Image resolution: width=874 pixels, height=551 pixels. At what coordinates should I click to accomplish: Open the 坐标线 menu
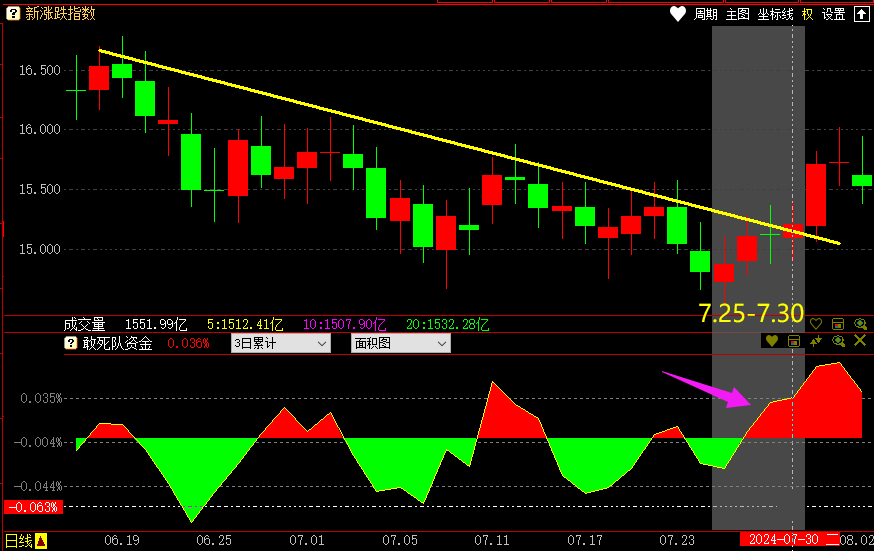[775, 14]
